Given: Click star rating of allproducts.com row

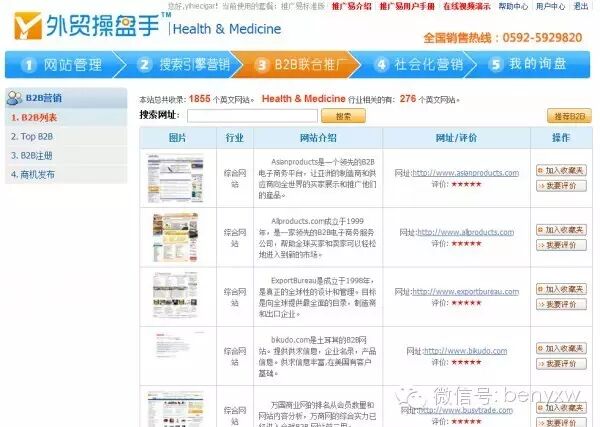Looking at the screenshot, I should coord(466,244).
